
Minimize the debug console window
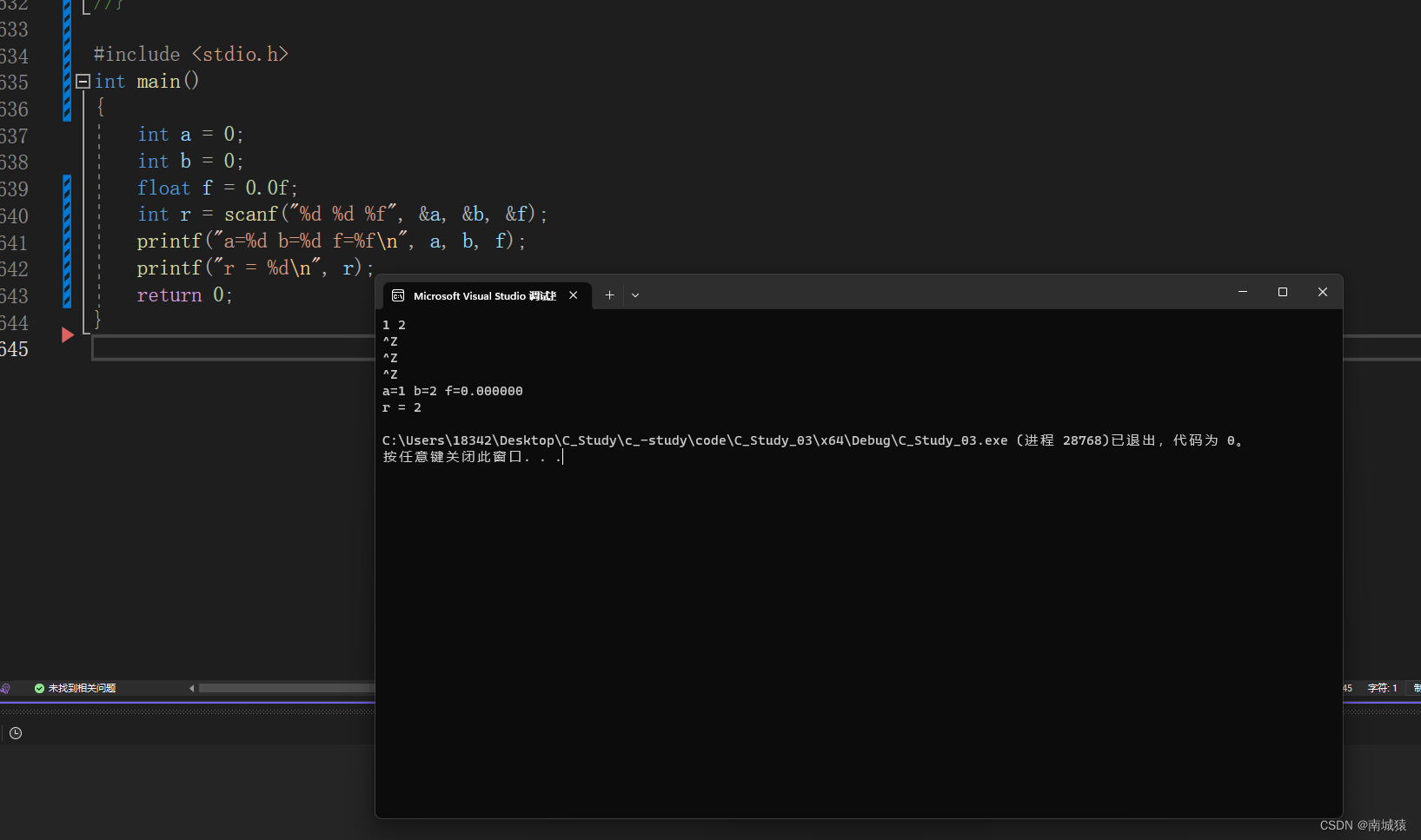1243,292
